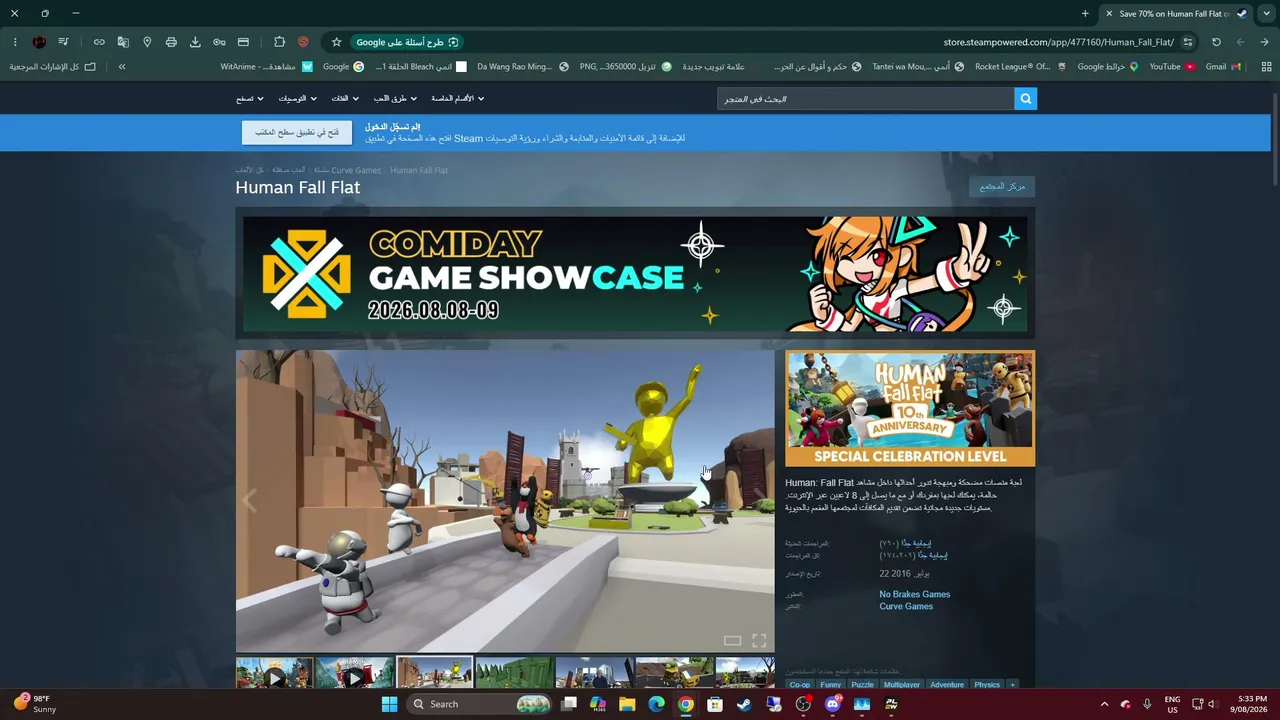Click the فتح في تطبيق سطح المكتب button
The width and height of the screenshot is (1280, 720).
297,133
